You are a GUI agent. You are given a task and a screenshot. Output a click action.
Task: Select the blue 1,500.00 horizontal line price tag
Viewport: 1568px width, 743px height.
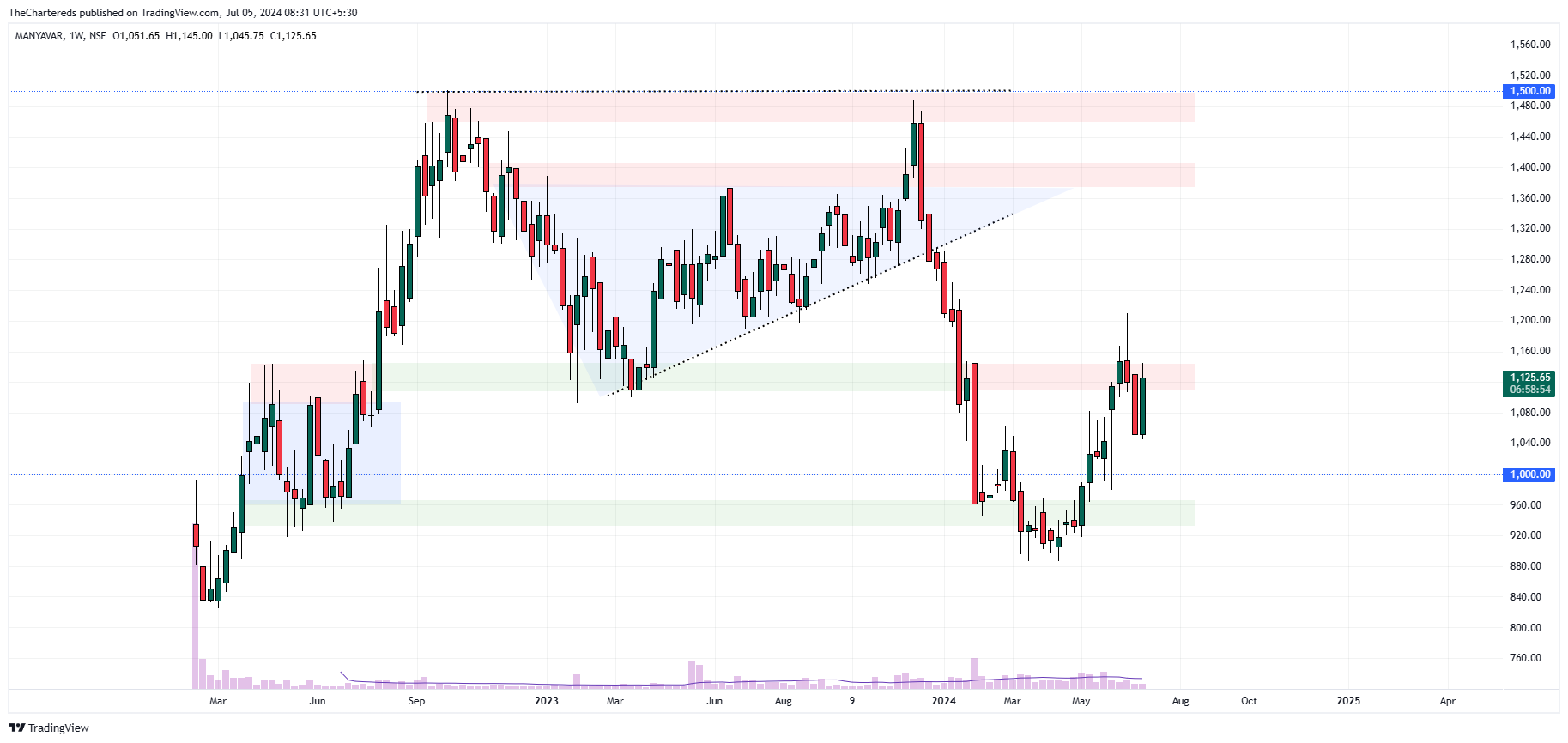pyautogui.click(x=1530, y=91)
